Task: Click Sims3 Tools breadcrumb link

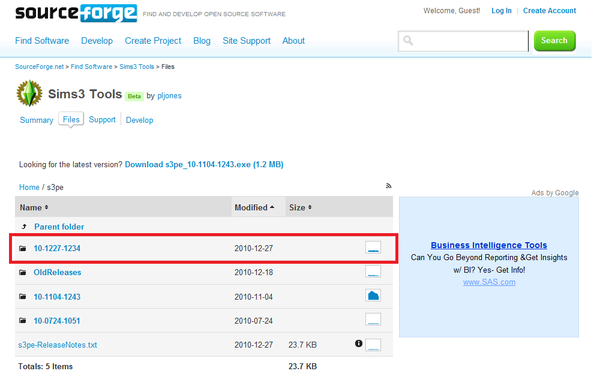Action: click(137, 67)
